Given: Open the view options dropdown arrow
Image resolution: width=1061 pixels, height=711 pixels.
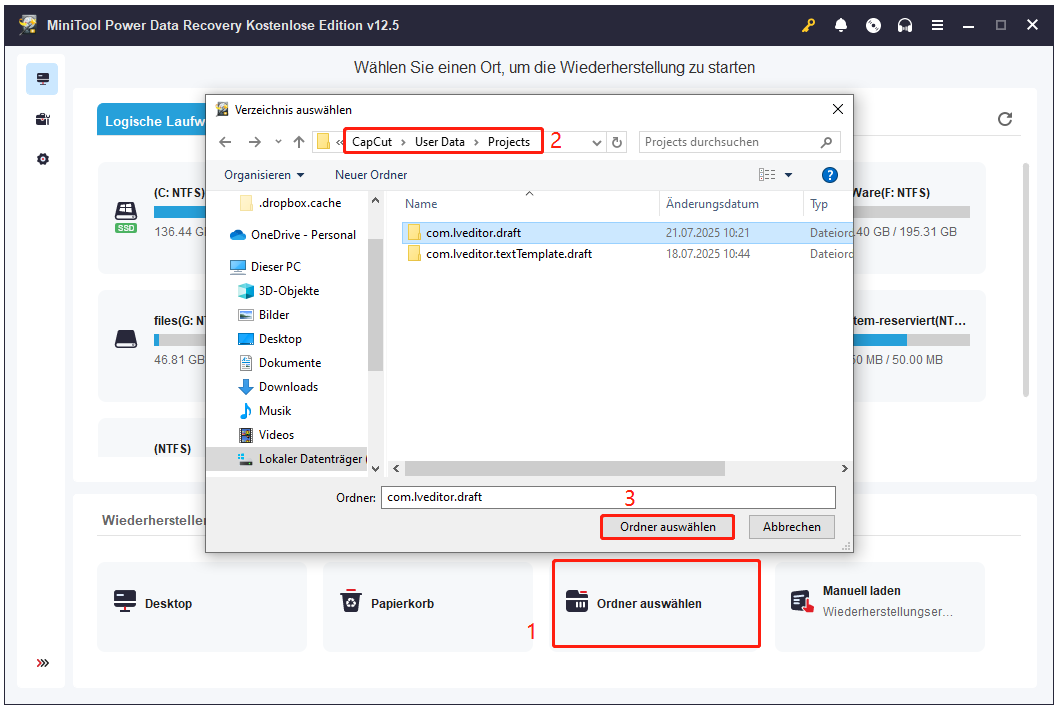Looking at the screenshot, I should coord(788,175).
